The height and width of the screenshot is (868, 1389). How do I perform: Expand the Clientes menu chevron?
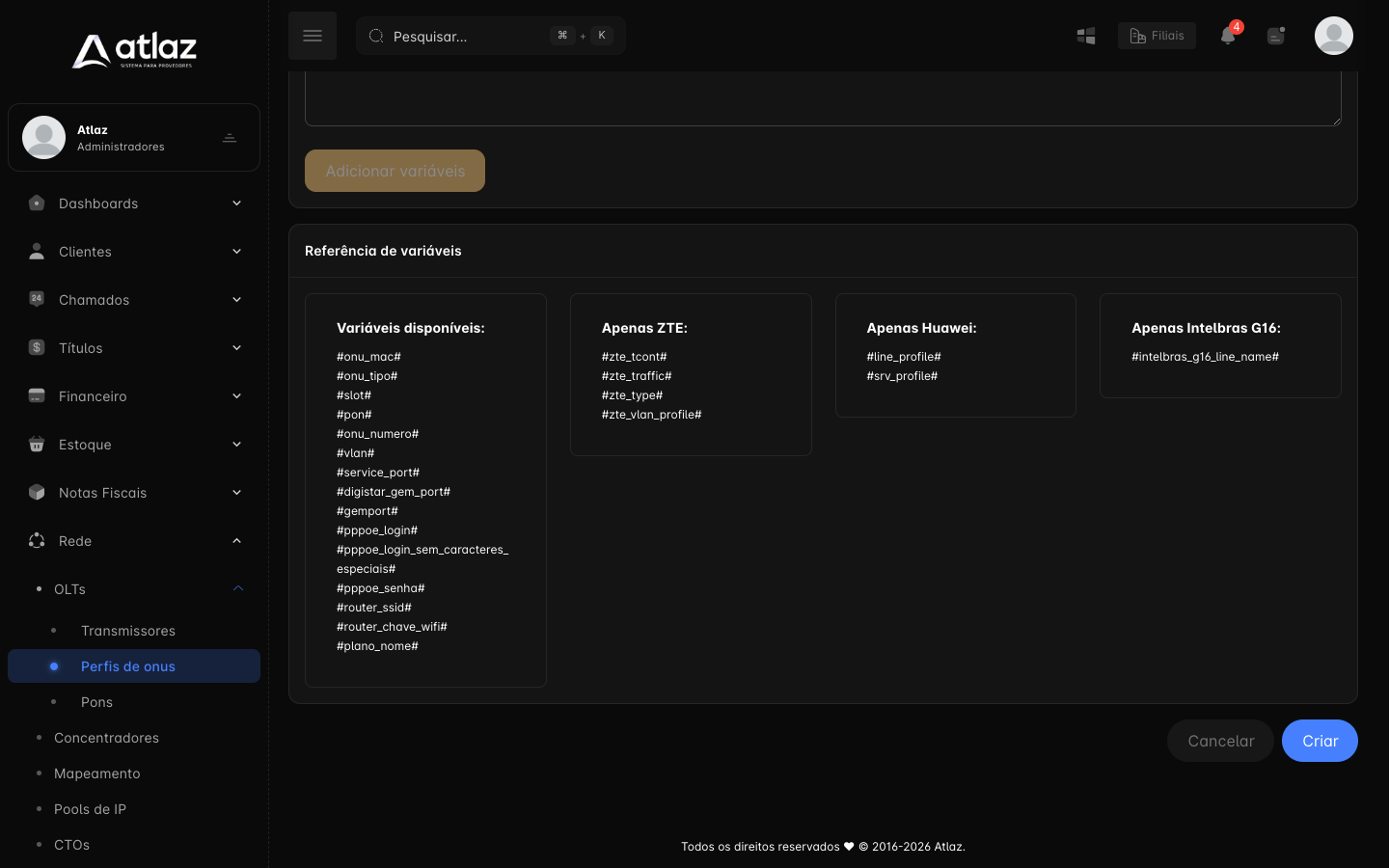236,252
